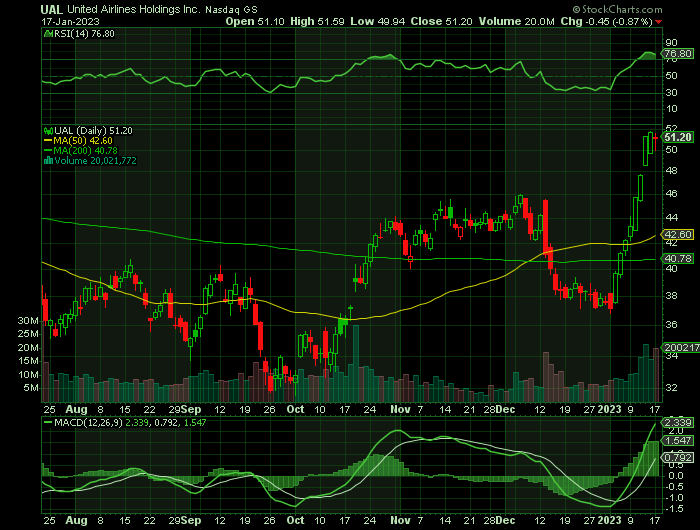Click the -0.5 level on MACD axis
This screenshot has width=700, height=530.
[x=675, y=487]
